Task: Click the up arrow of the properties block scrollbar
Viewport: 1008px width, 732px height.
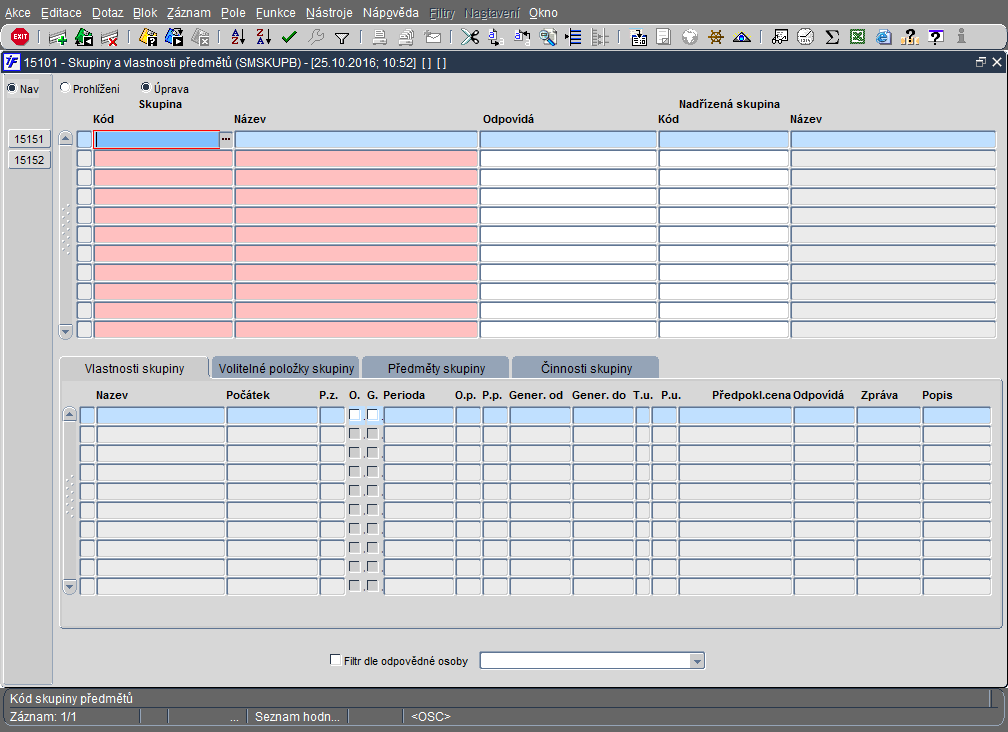Action: click(69, 415)
